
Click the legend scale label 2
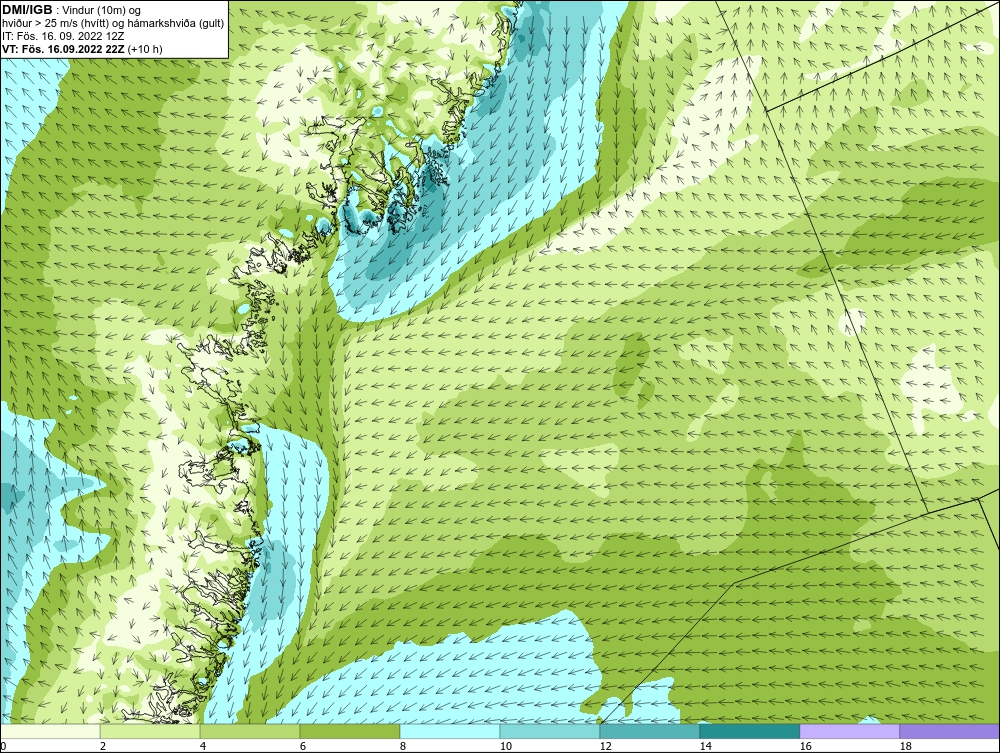103,746
